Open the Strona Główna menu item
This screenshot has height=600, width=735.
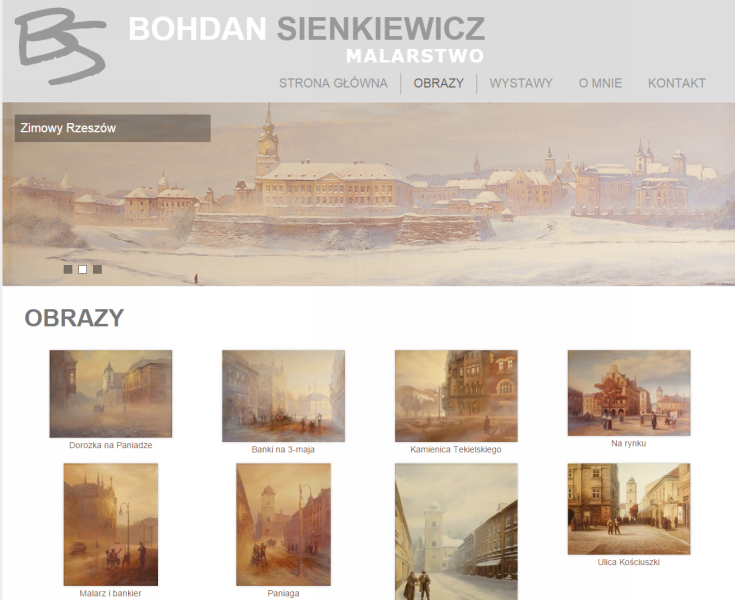333,83
